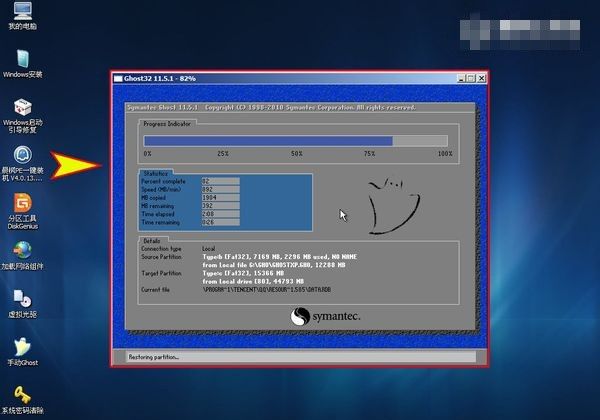The height and width of the screenshot is (420, 600).
Task: Launch Windows启动引导修复 desktop icon
Action: pyautogui.click(x=23, y=116)
